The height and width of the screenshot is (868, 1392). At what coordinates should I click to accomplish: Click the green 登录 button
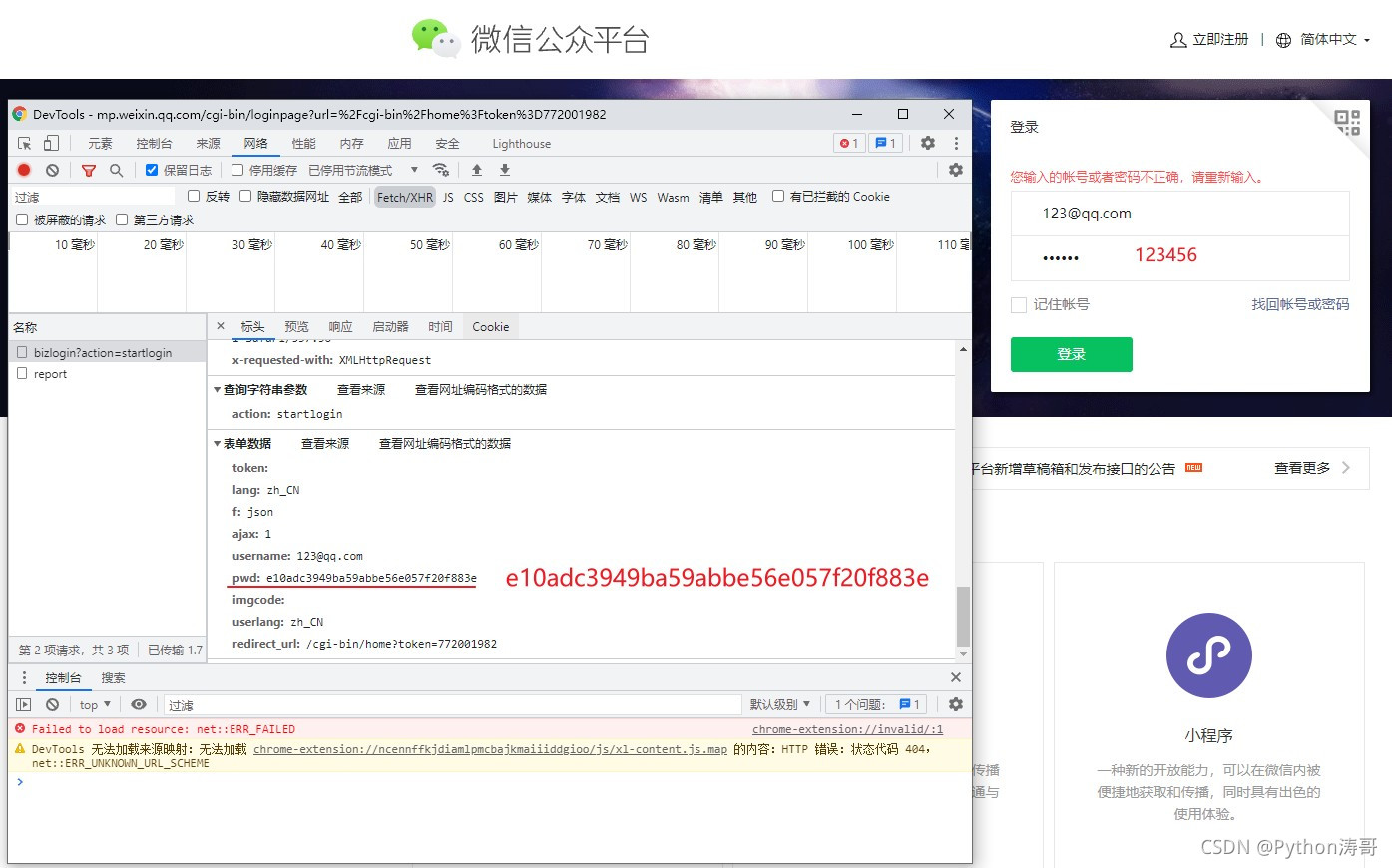(1071, 354)
